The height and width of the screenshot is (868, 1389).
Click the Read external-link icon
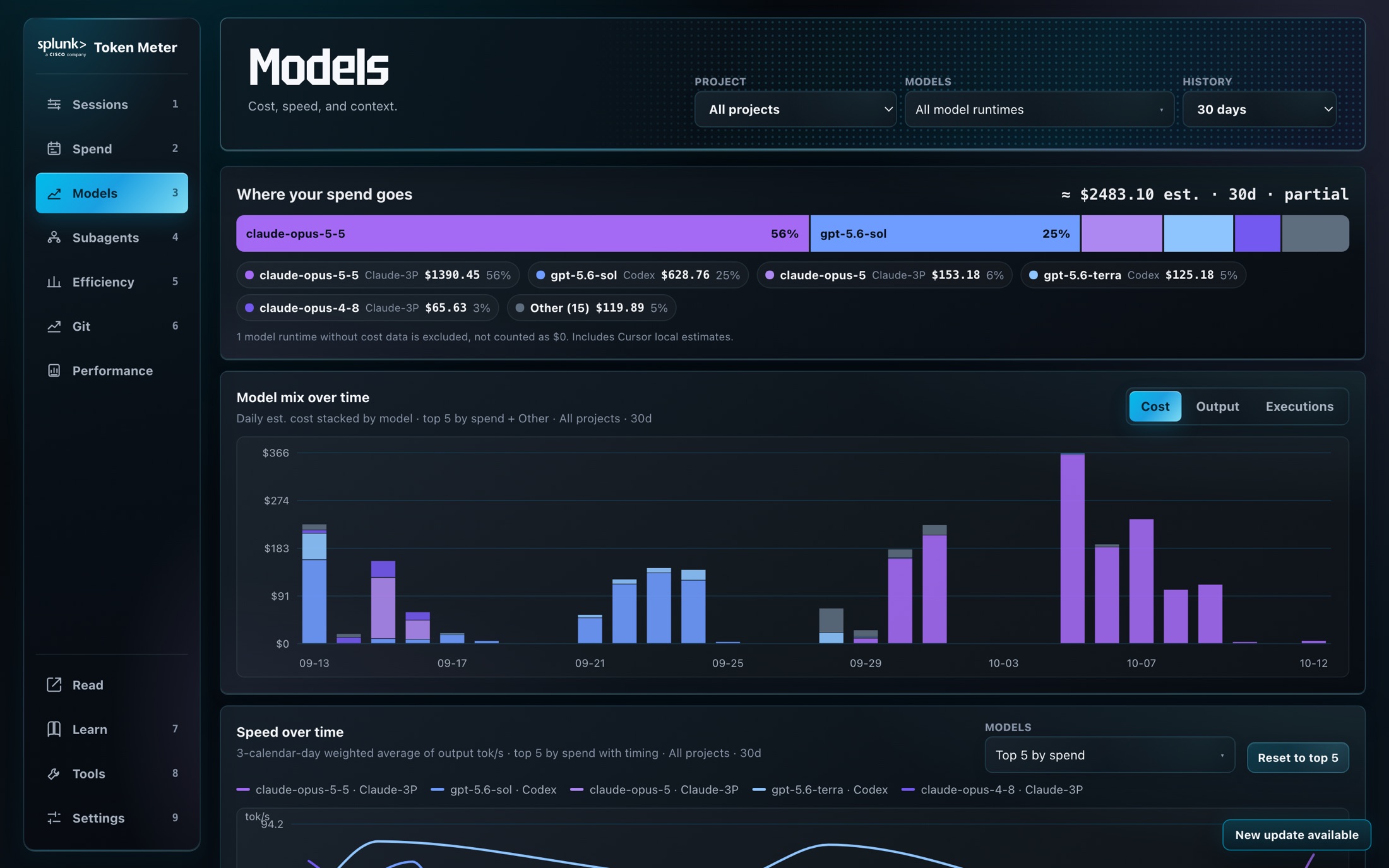pyautogui.click(x=54, y=684)
